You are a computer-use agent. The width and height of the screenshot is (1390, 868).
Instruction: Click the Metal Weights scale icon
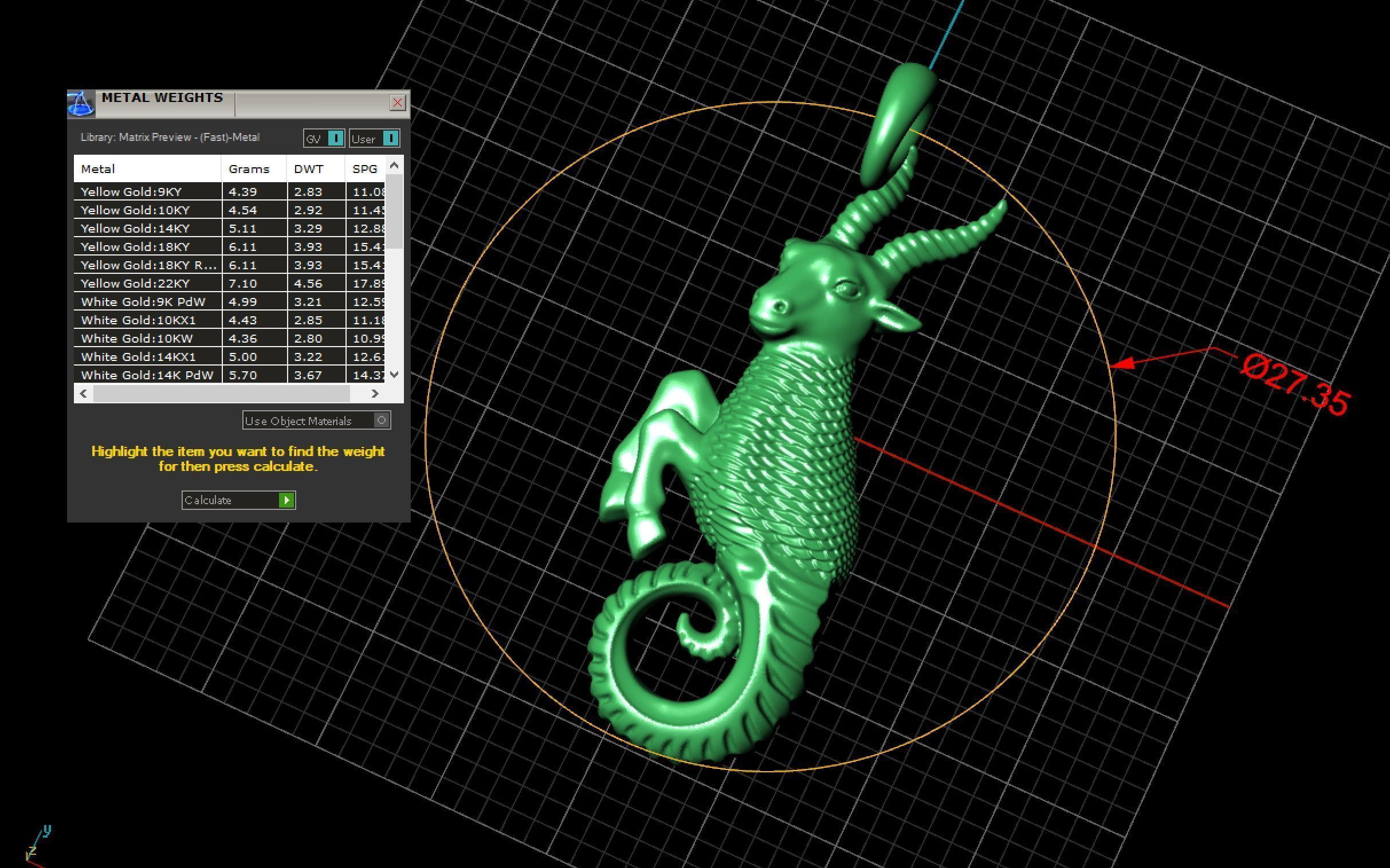(x=81, y=104)
